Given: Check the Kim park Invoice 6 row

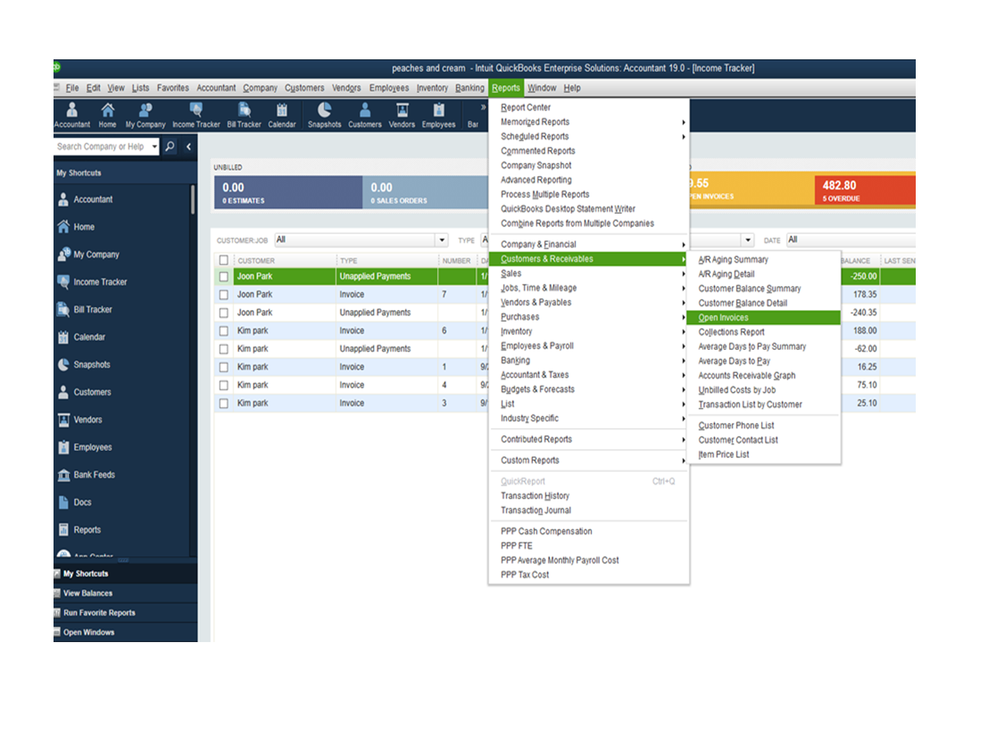Looking at the screenshot, I should coord(224,331).
